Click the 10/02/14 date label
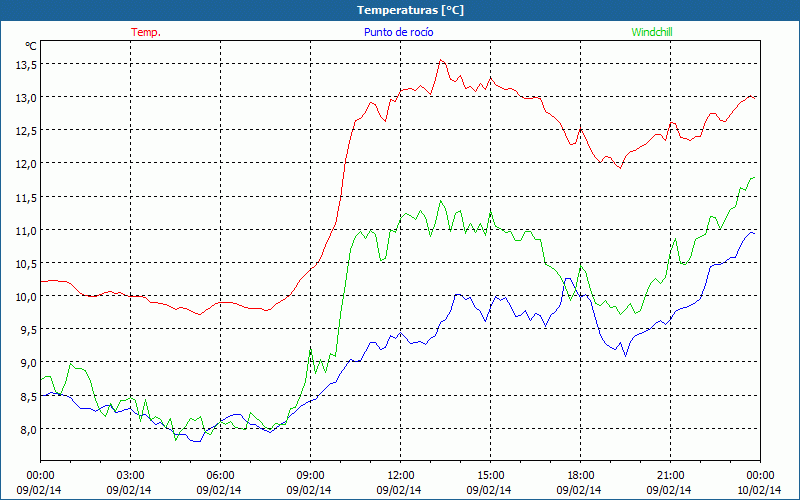This screenshot has width=800, height=500. pyautogui.click(x=759, y=490)
